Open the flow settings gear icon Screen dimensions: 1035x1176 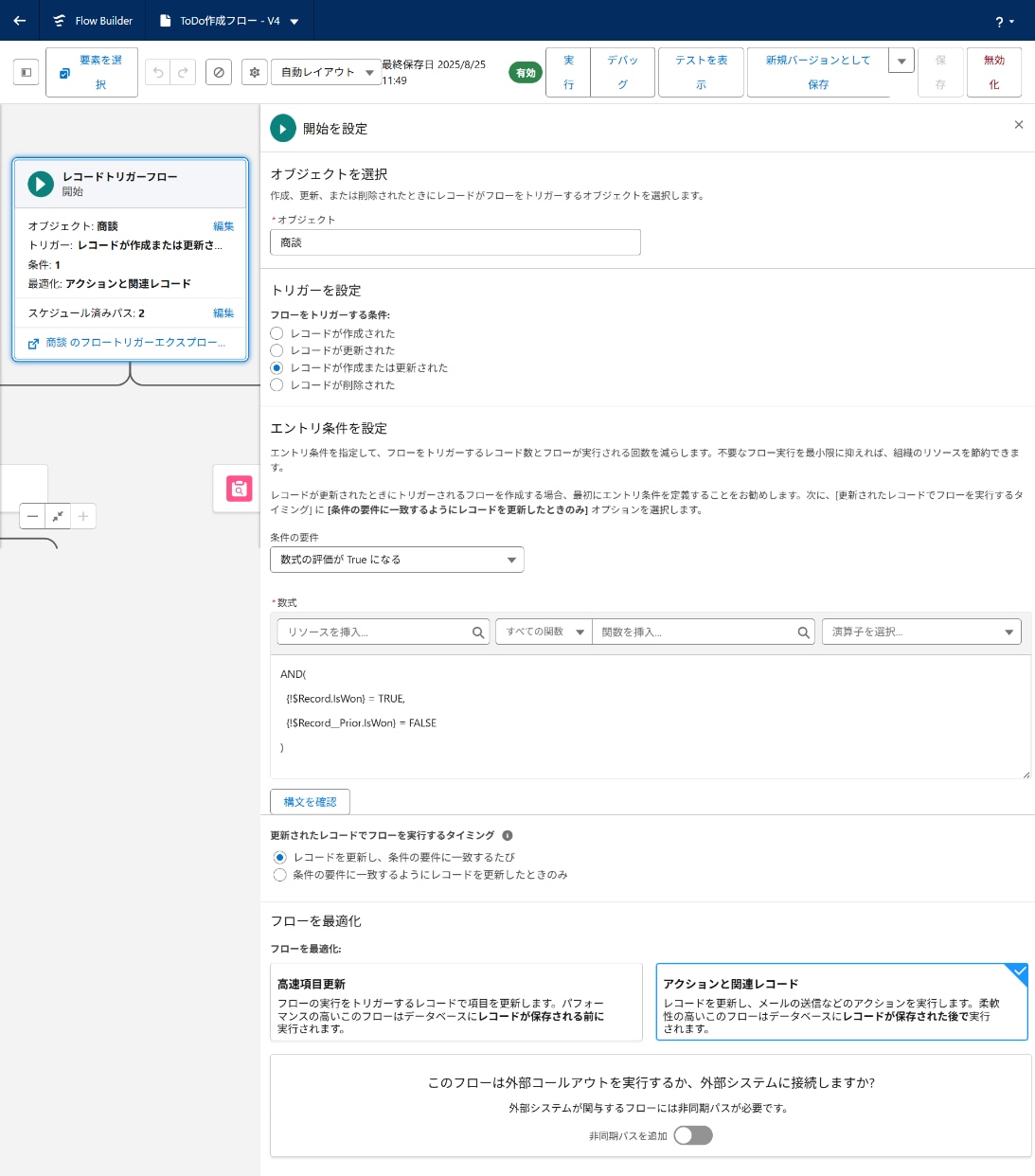254,72
